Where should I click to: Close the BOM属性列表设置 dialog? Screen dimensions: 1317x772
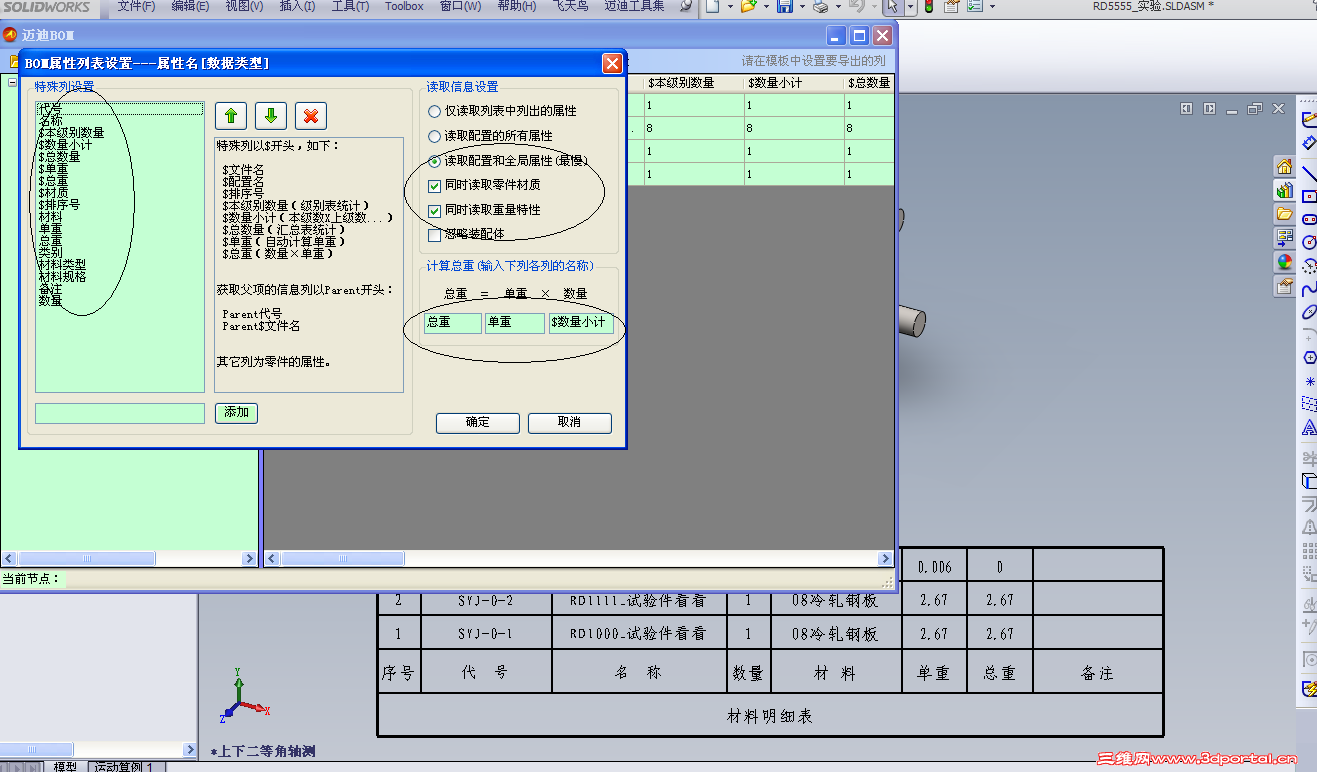pyautogui.click(x=612, y=63)
